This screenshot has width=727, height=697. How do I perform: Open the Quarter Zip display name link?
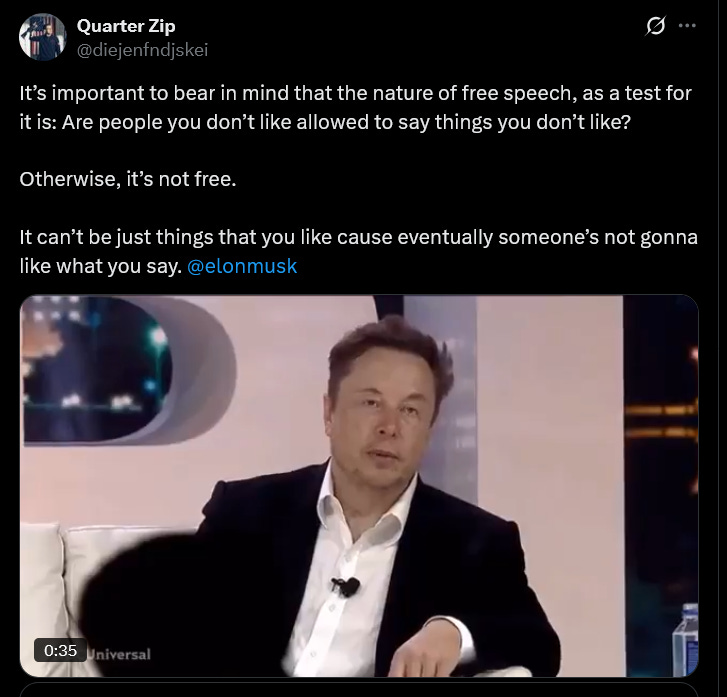click(126, 26)
